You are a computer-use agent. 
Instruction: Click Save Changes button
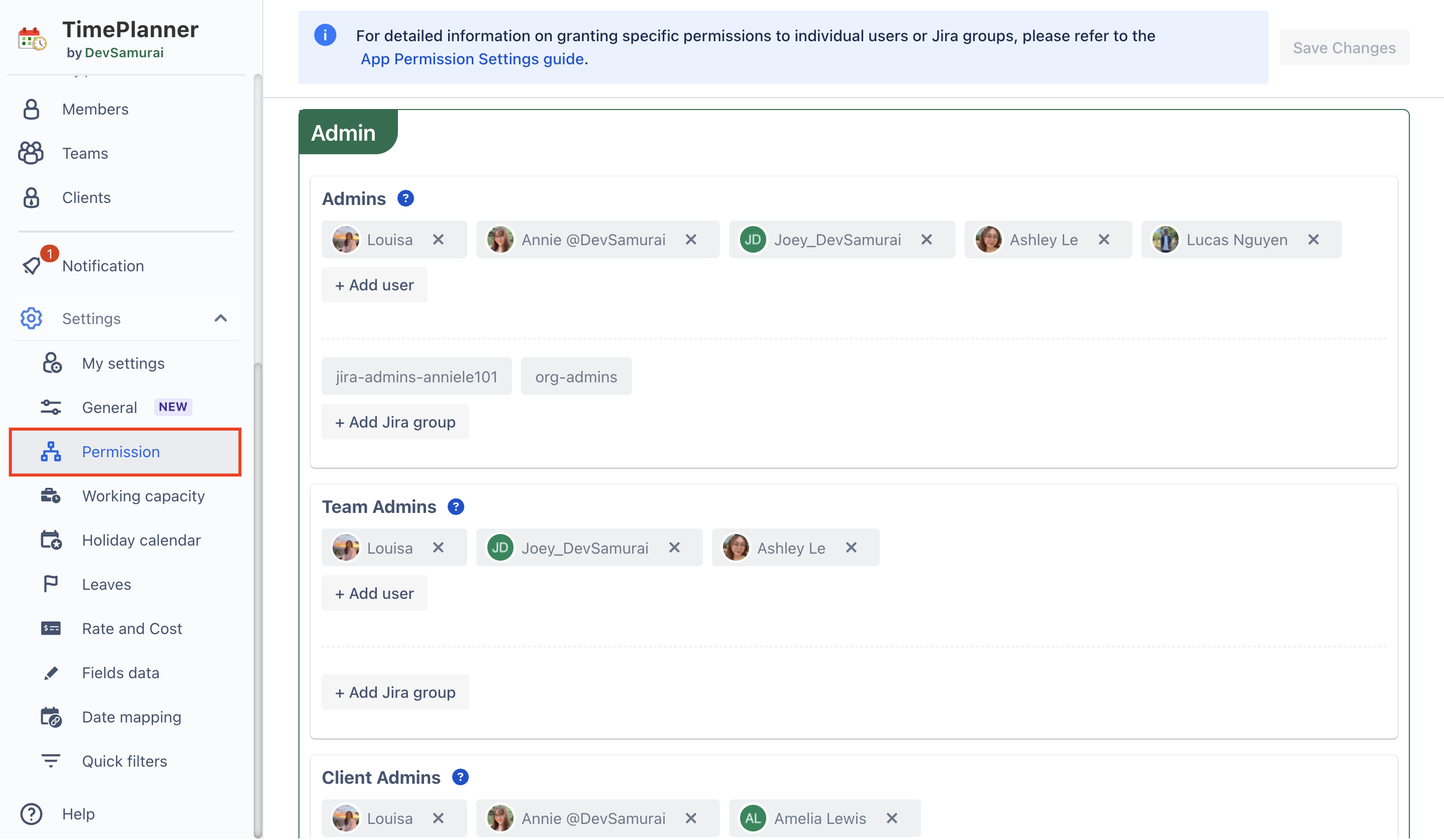1344,48
